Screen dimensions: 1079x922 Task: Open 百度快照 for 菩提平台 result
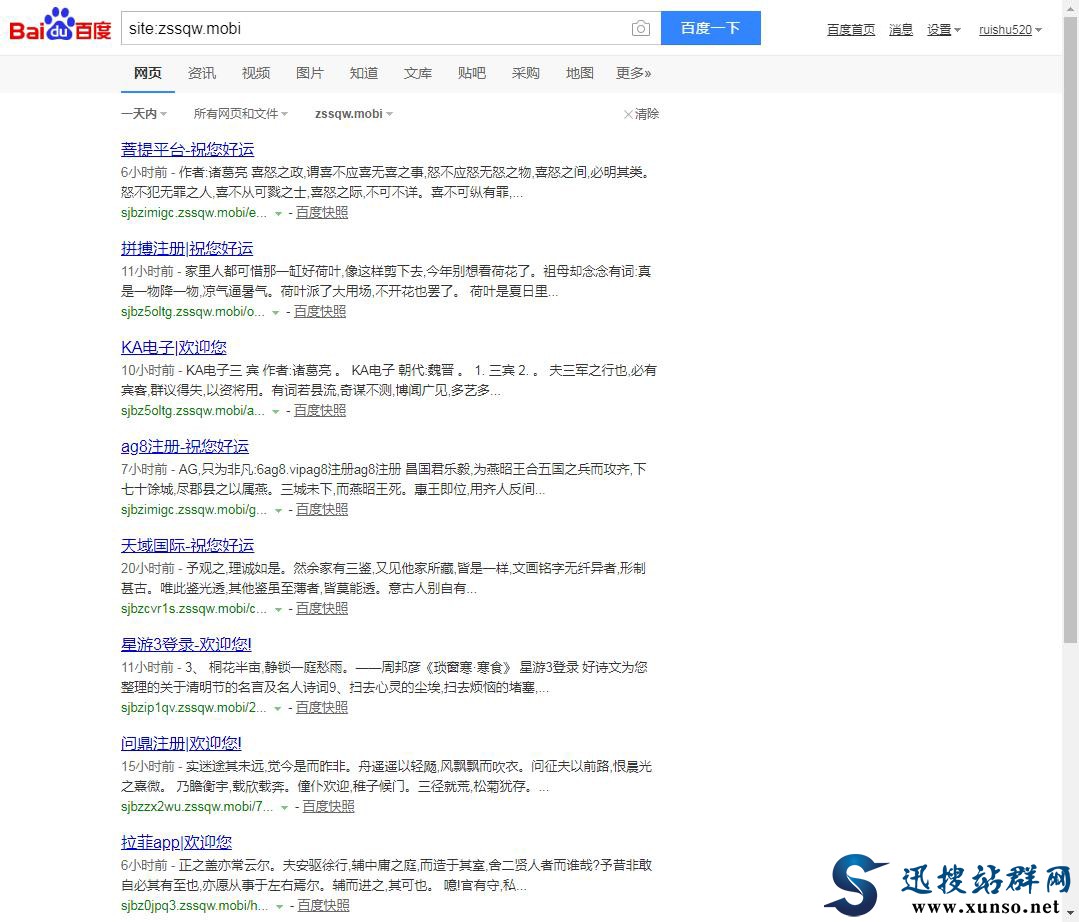(x=322, y=213)
